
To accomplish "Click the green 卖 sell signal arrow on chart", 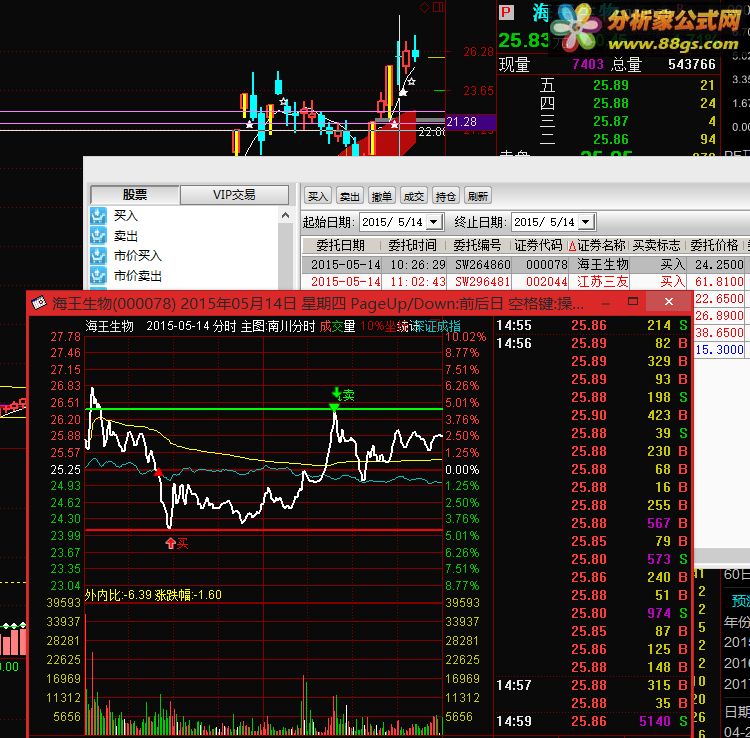I will [336, 394].
